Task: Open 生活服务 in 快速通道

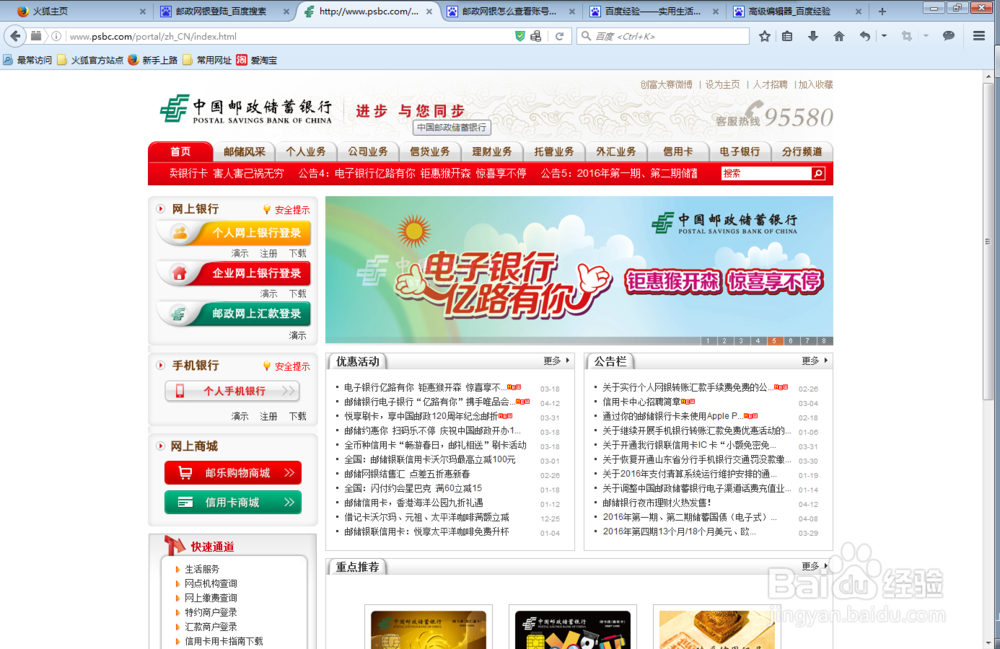Action: pos(202,569)
